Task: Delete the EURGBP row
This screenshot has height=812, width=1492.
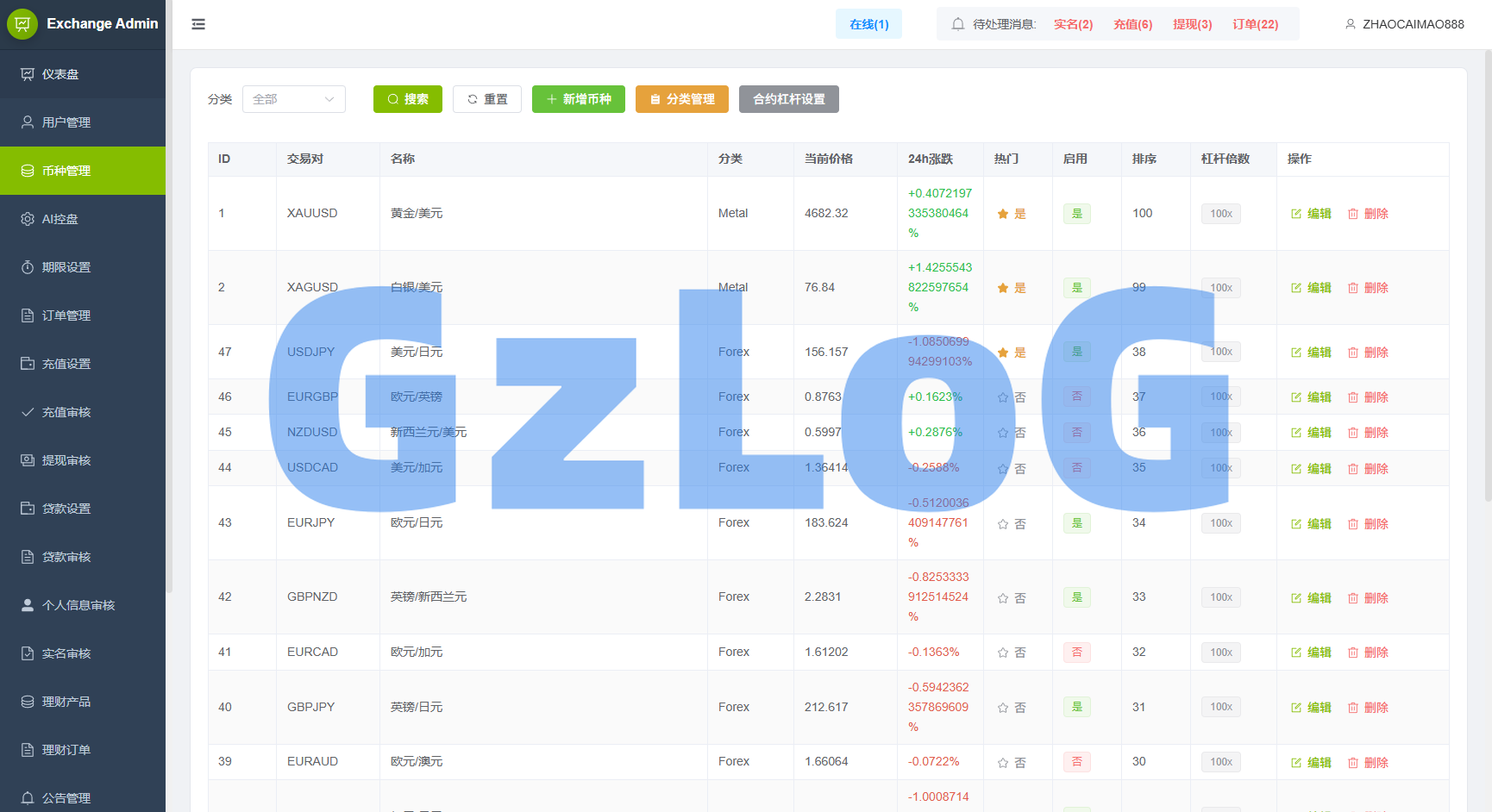Action: 1368,397
